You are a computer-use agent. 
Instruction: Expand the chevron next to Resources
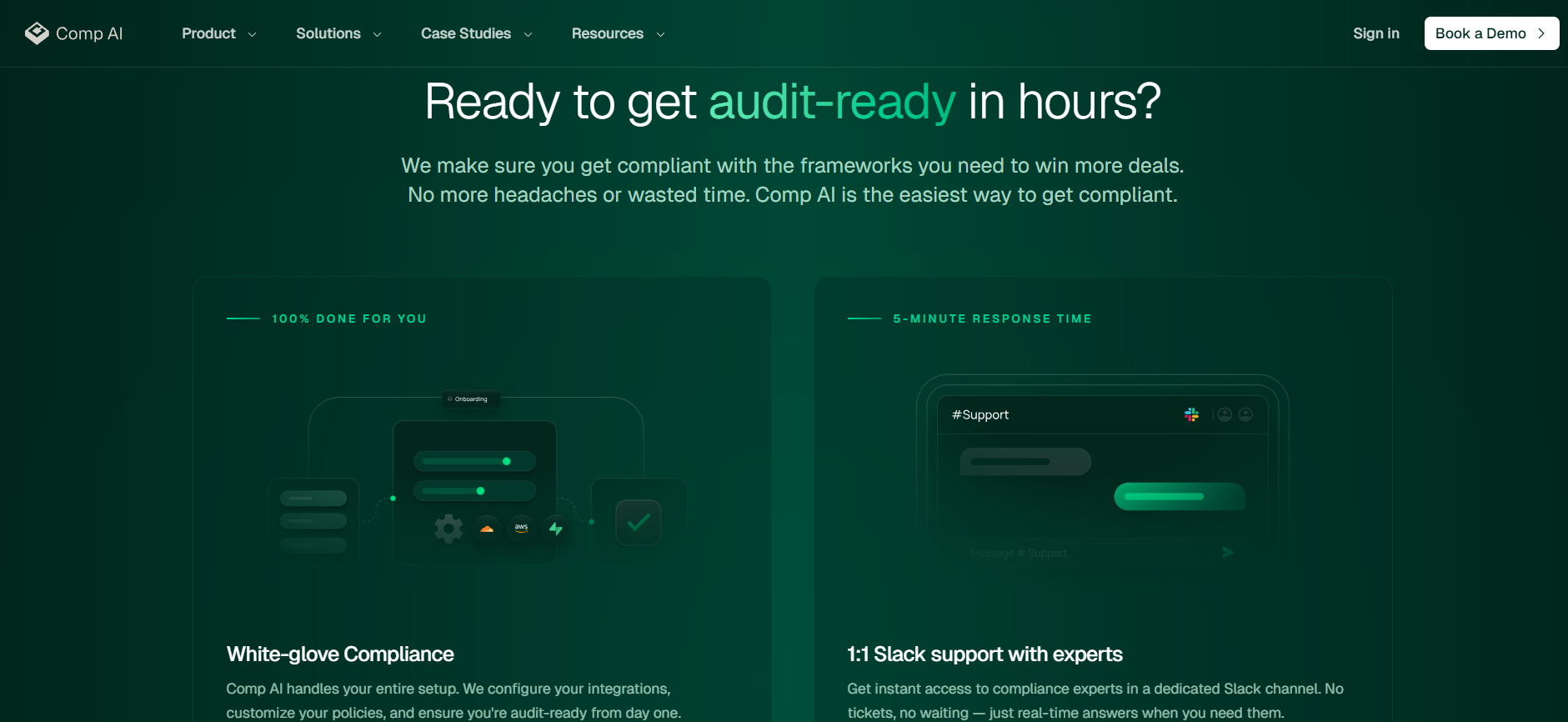pos(660,34)
